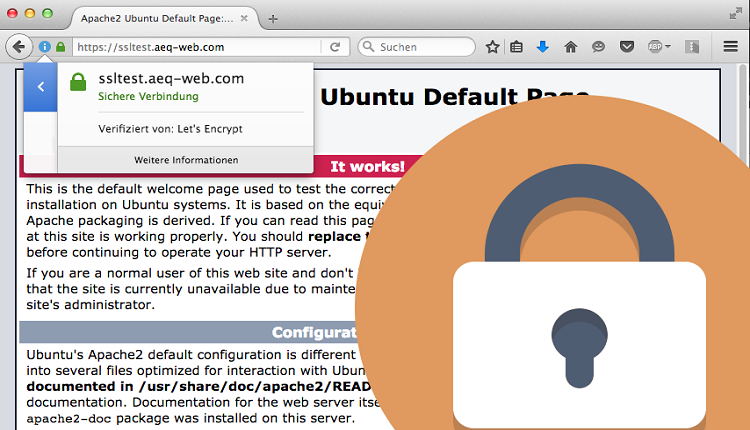Go back in the site info popup
Viewport: 750px width, 430px height.
click(x=41, y=87)
